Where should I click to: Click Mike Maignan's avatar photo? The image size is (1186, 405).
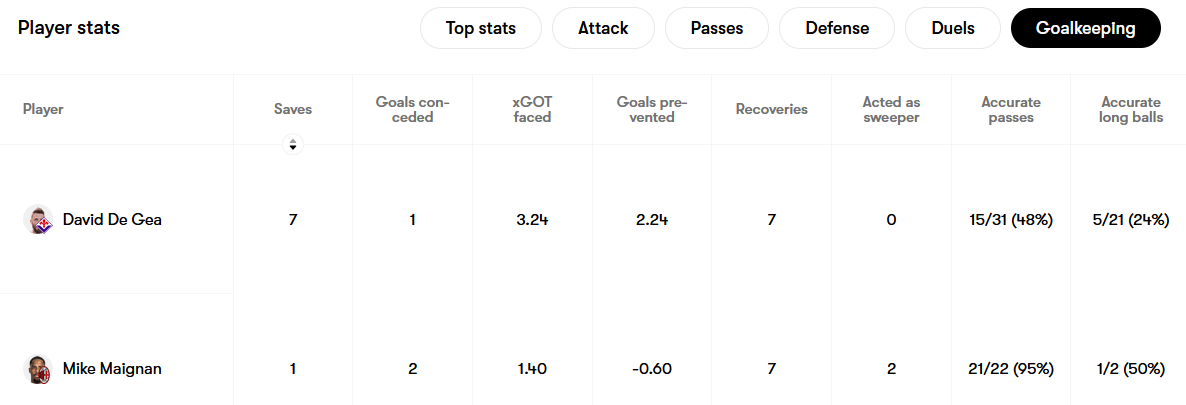pyautogui.click(x=37, y=369)
